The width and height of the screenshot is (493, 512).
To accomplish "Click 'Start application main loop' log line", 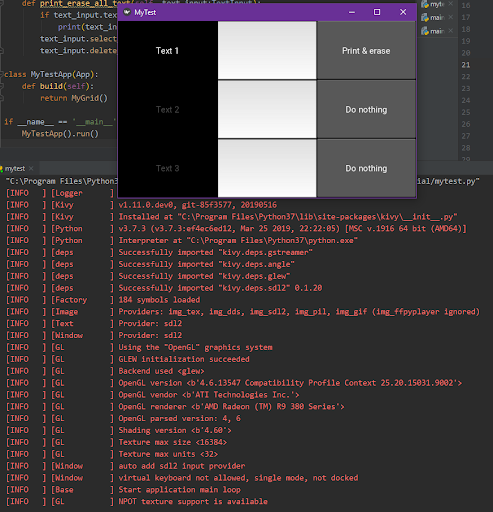I will (123, 490).
